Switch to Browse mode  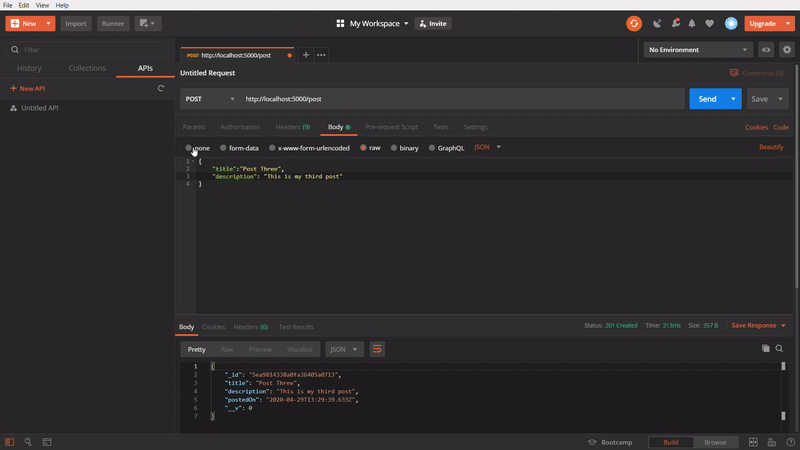[x=715, y=442]
